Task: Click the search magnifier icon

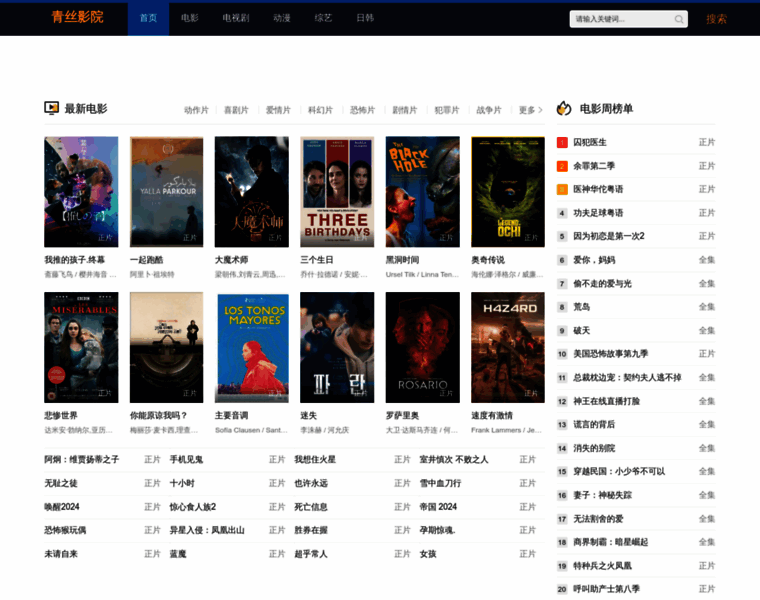Action: [x=679, y=19]
